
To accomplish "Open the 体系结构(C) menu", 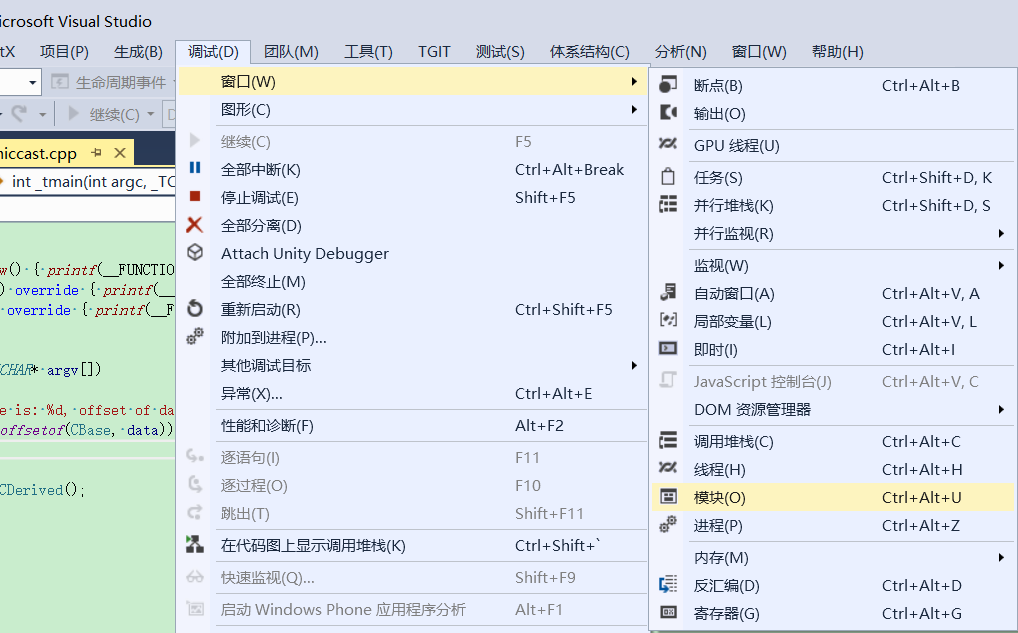I will 590,52.
